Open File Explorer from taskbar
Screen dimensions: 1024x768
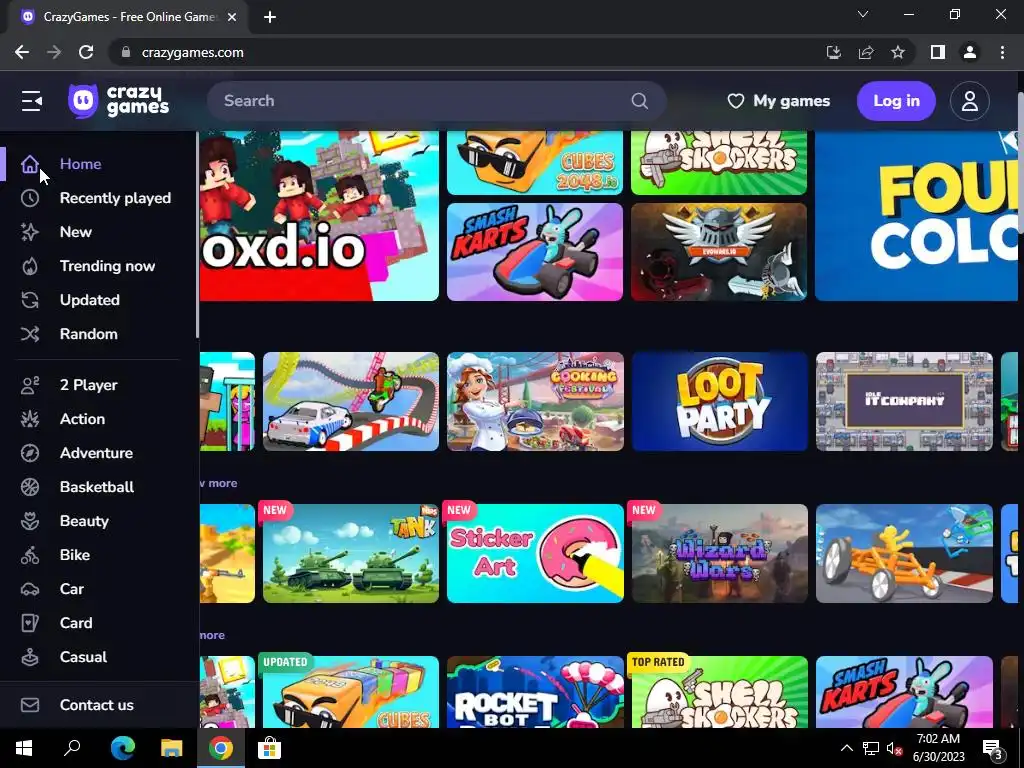click(x=172, y=748)
